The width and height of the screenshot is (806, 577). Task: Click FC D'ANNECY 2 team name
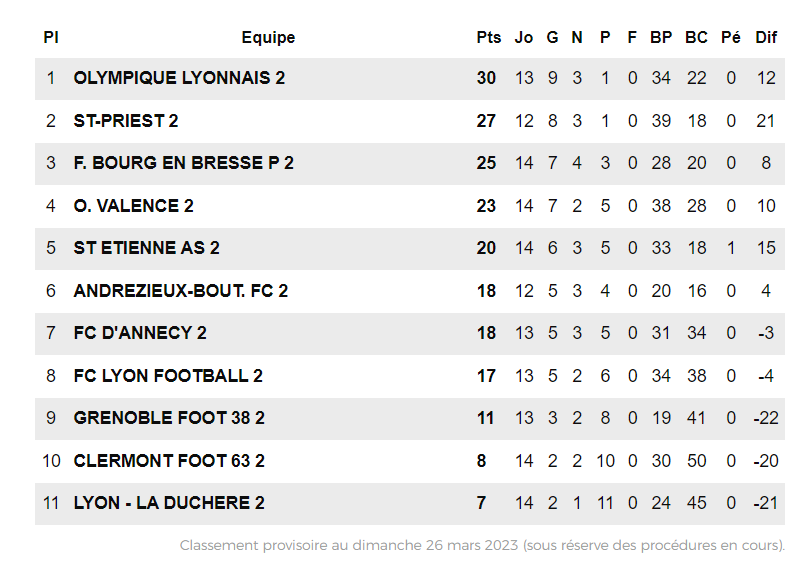tap(140, 333)
